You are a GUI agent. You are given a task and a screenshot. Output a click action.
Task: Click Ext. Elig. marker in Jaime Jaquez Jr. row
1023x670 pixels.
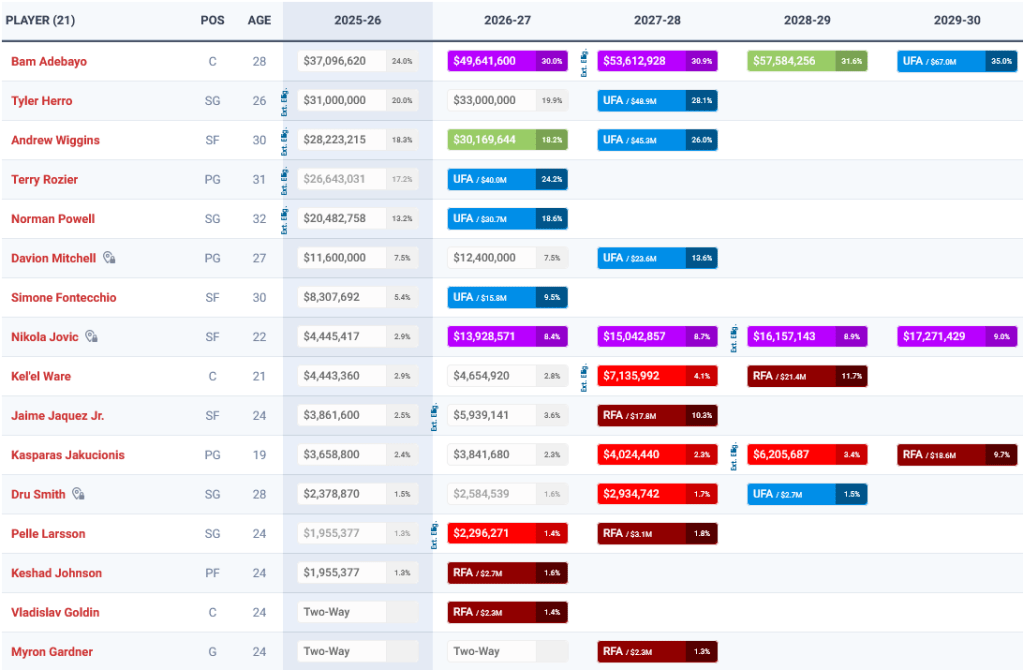point(435,416)
